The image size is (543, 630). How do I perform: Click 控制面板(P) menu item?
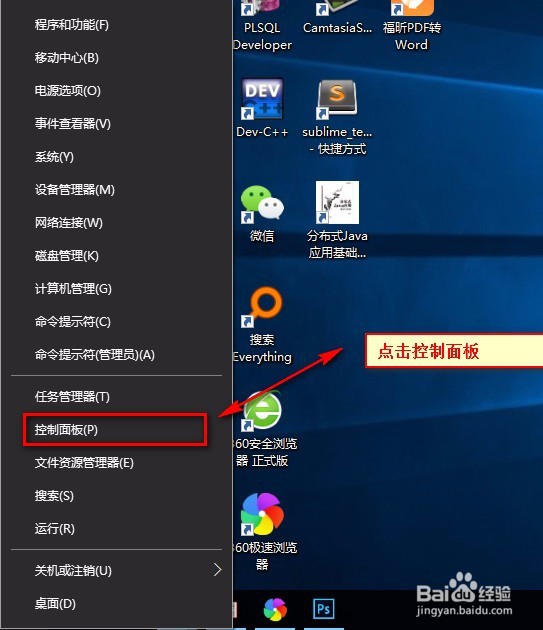(116, 430)
